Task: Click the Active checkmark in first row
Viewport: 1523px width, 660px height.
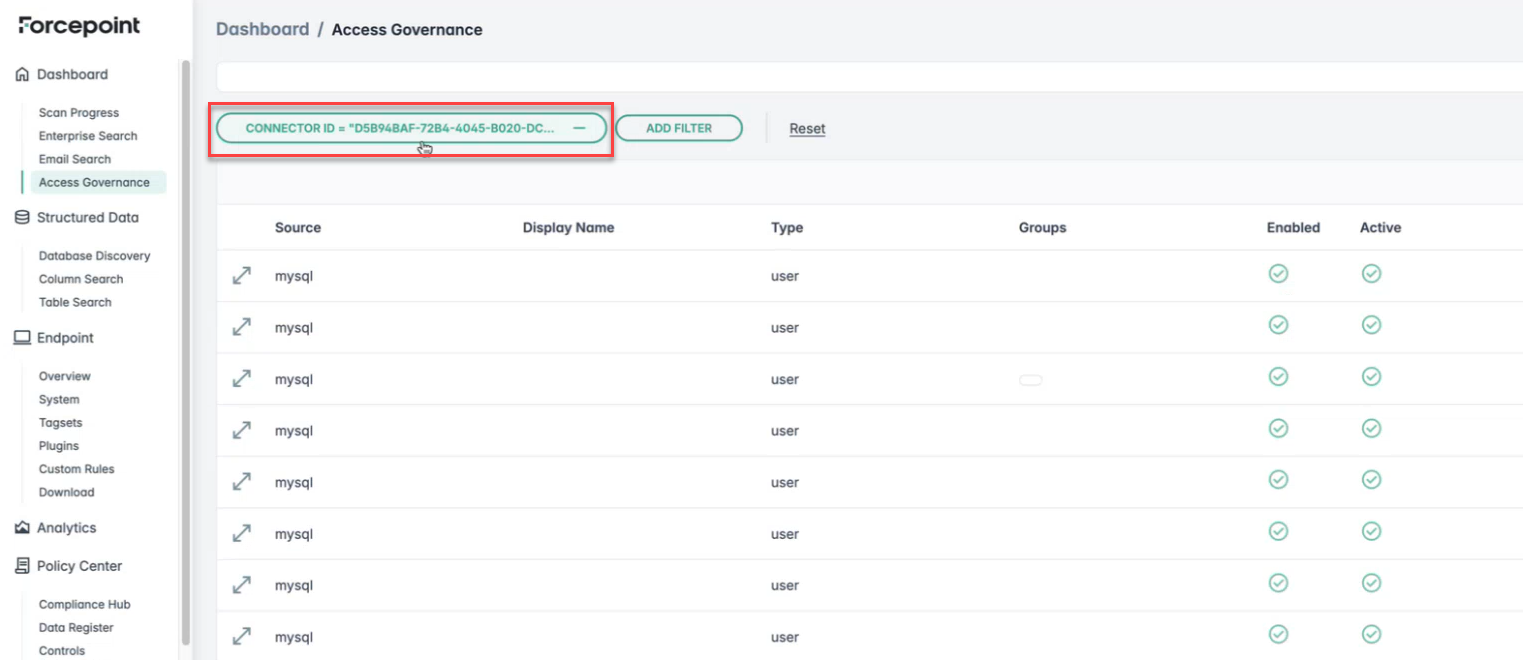Action: tap(1371, 274)
